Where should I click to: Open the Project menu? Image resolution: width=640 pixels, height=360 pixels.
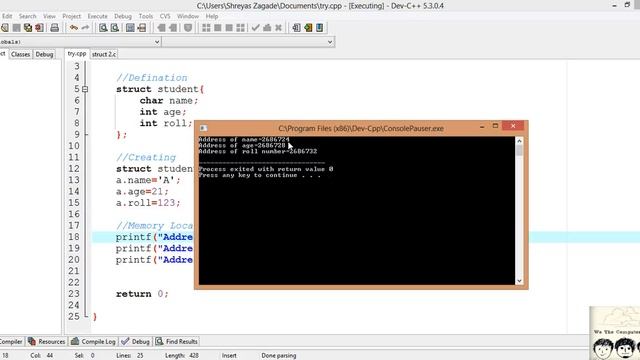(71, 16)
